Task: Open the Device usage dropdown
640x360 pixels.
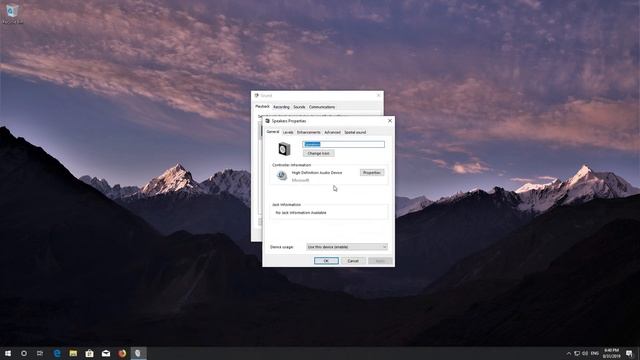Action: point(347,247)
